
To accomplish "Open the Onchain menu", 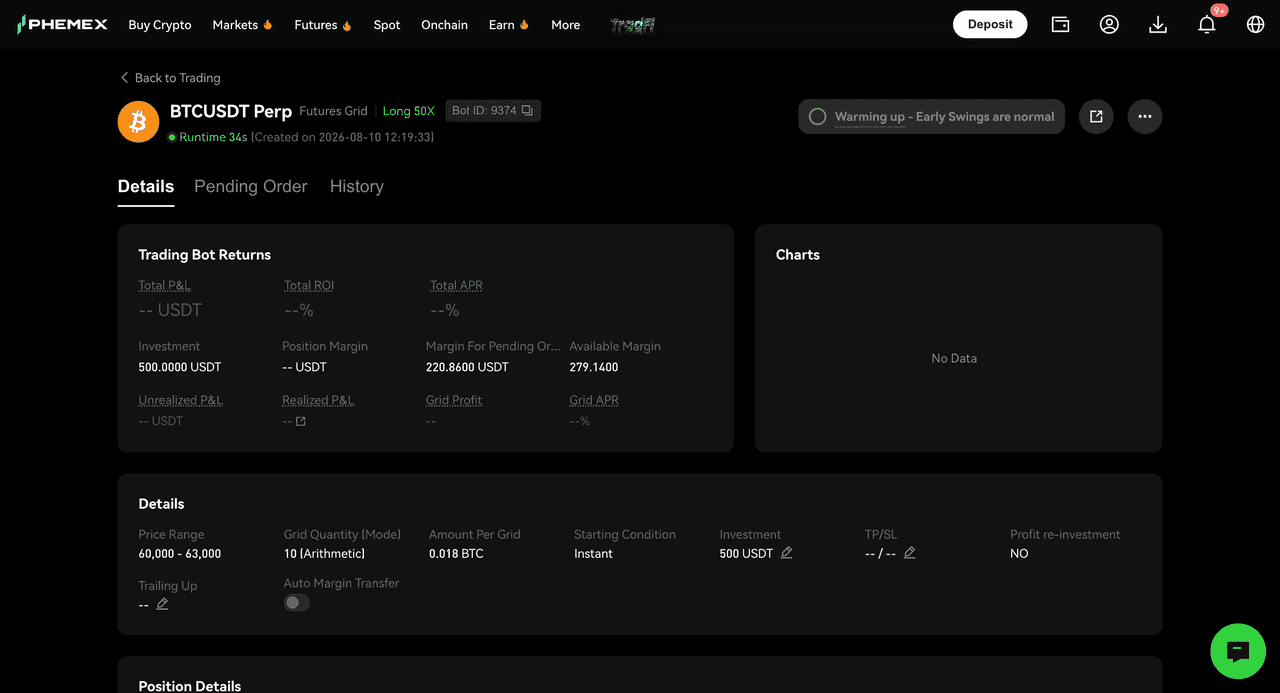I will [x=444, y=25].
